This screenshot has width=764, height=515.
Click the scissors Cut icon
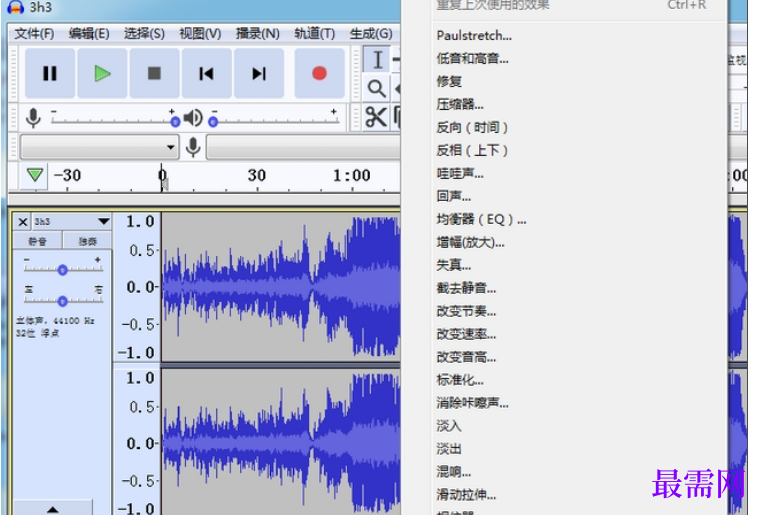point(375,118)
